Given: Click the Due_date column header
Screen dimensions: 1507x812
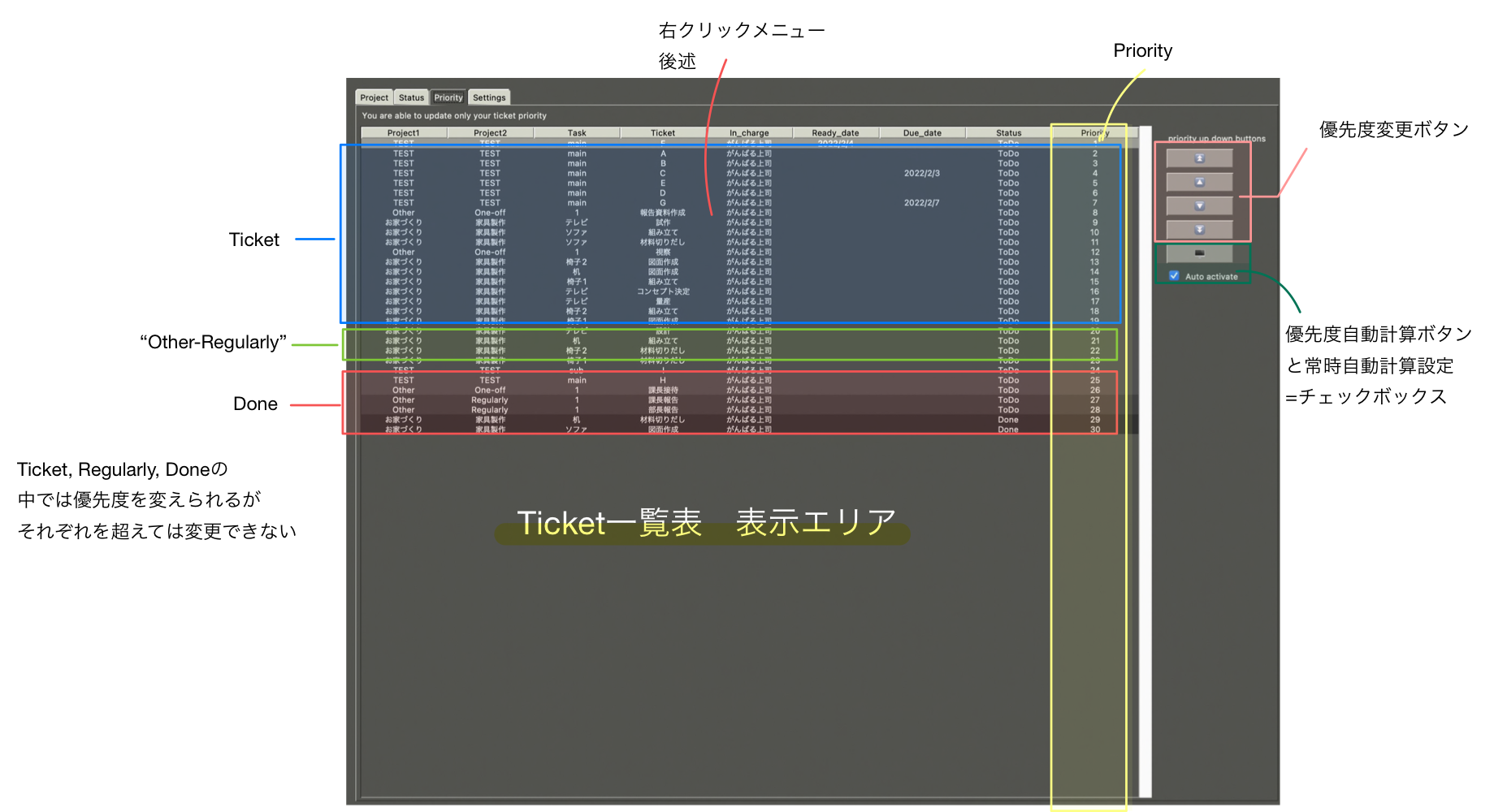Looking at the screenshot, I should click(x=922, y=133).
